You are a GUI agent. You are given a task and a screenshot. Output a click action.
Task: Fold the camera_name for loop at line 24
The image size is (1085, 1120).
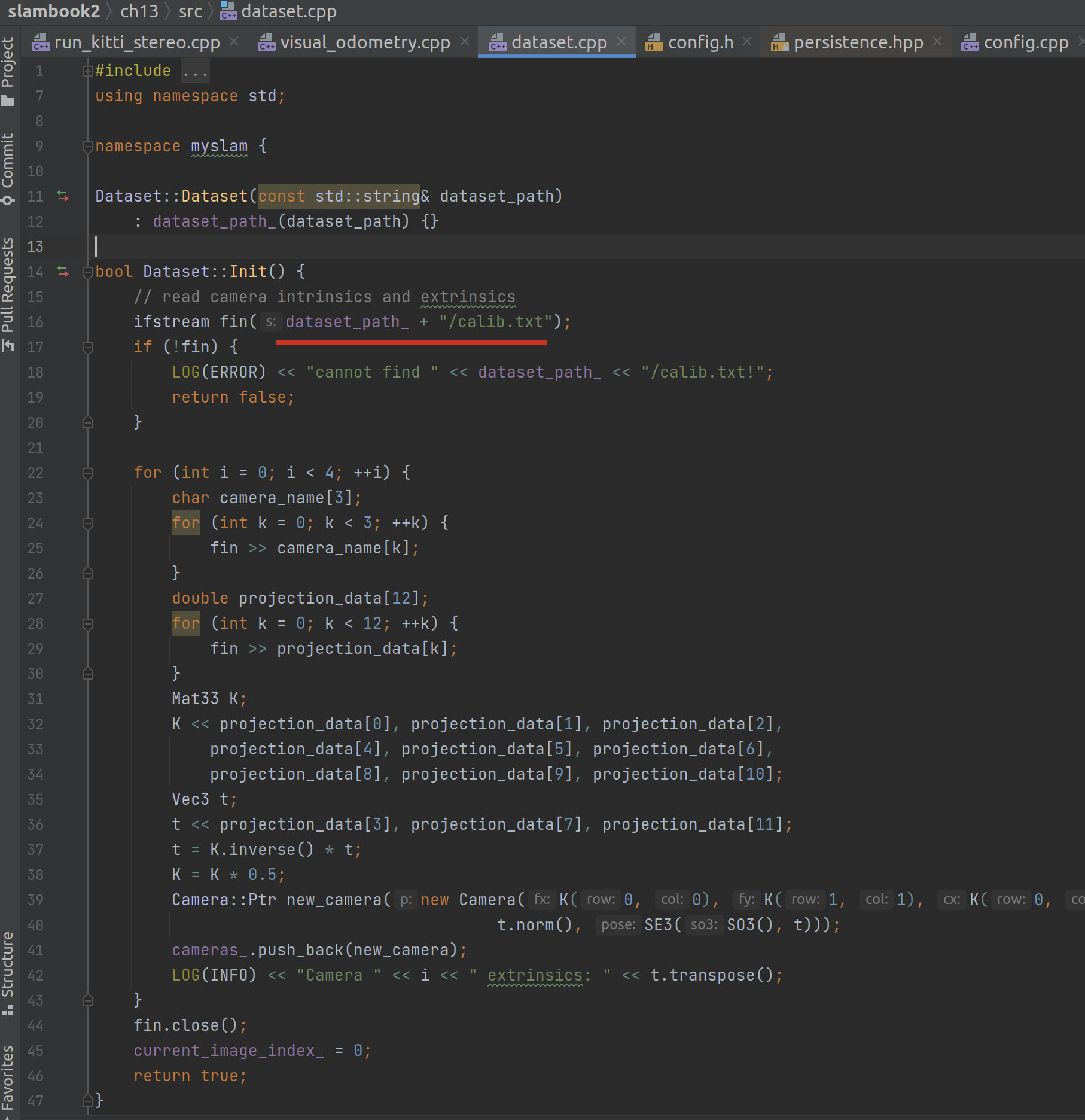[87, 524]
